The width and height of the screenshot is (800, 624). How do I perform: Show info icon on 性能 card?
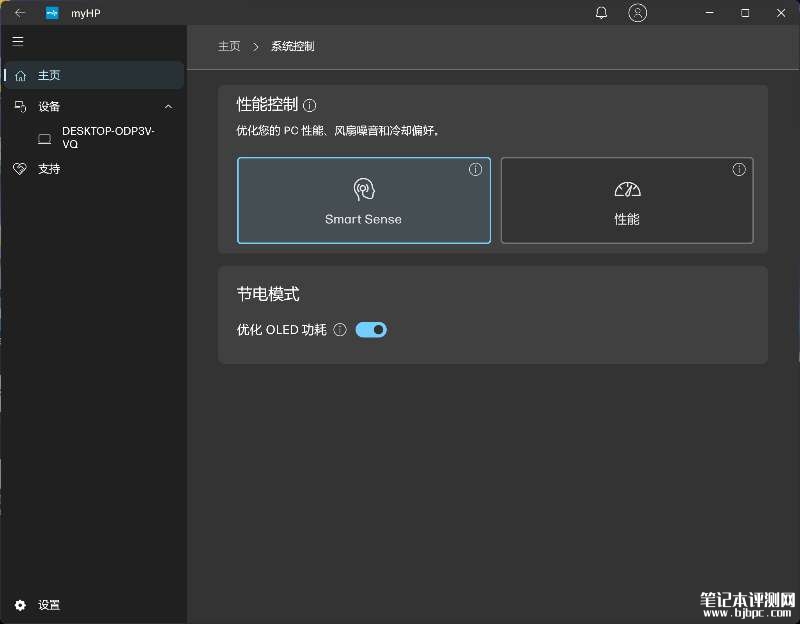click(739, 169)
